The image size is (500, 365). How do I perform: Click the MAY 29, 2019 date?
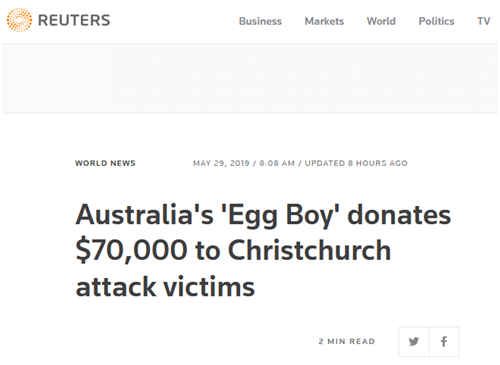221,163
